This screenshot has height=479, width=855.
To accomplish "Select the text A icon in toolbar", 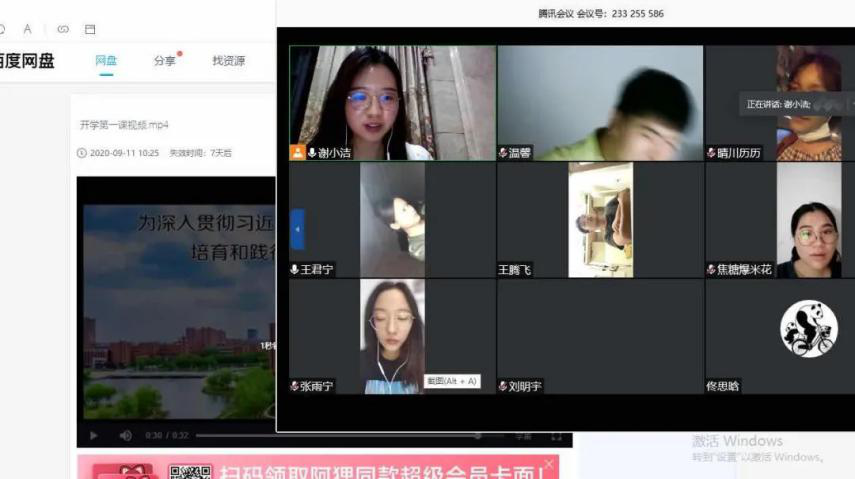I will [x=27, y=29].
